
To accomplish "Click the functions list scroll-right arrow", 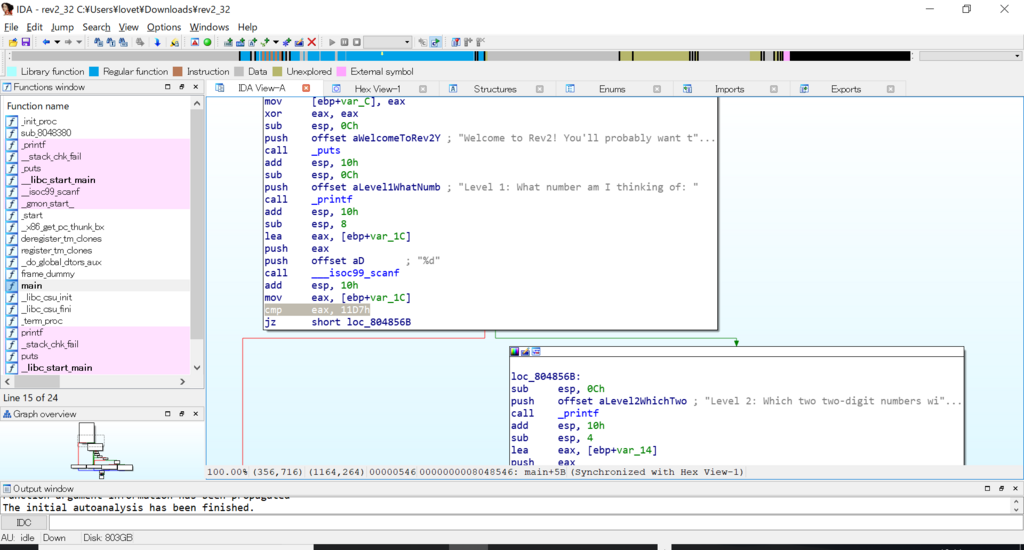I will point(182,381).
